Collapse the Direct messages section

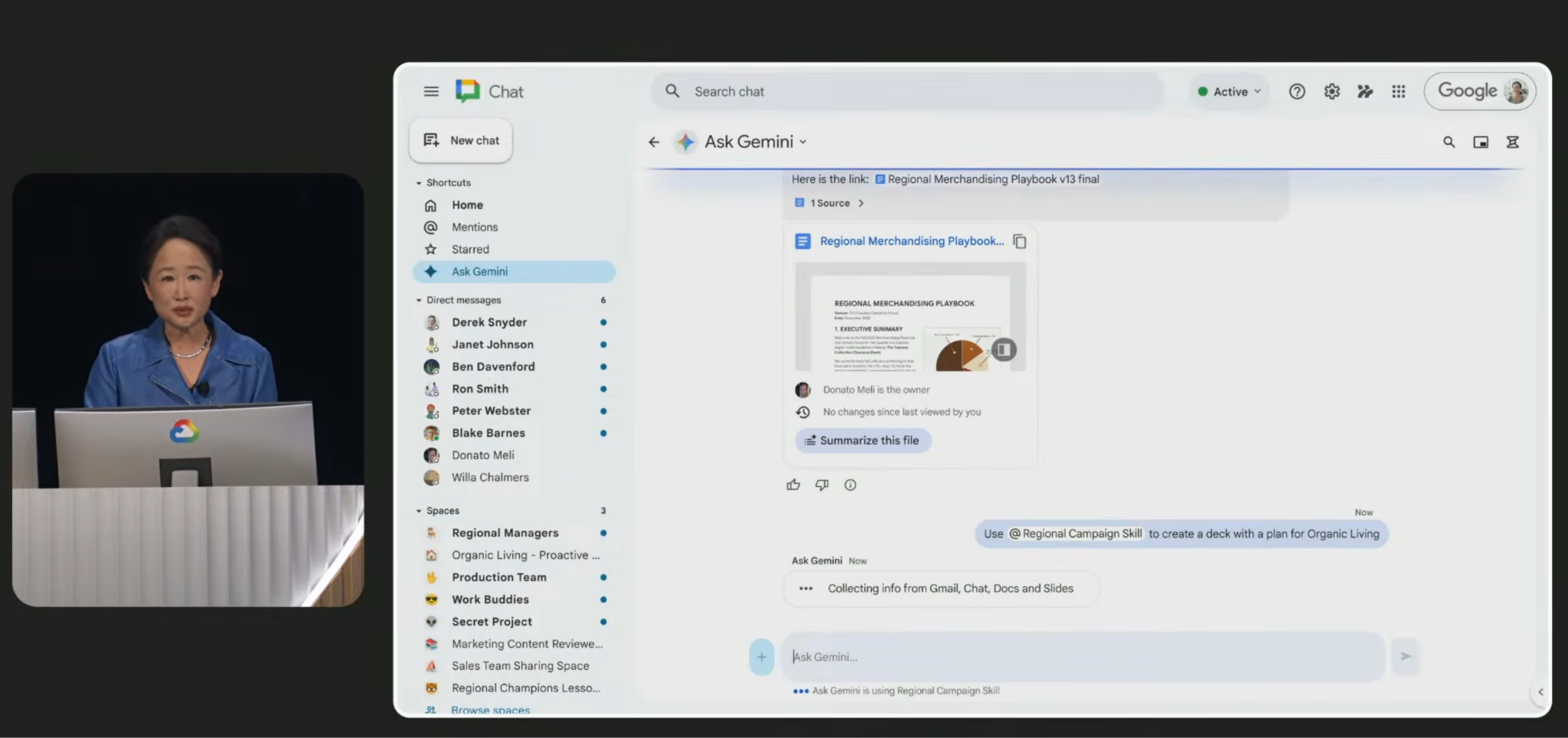coord(419,300)
